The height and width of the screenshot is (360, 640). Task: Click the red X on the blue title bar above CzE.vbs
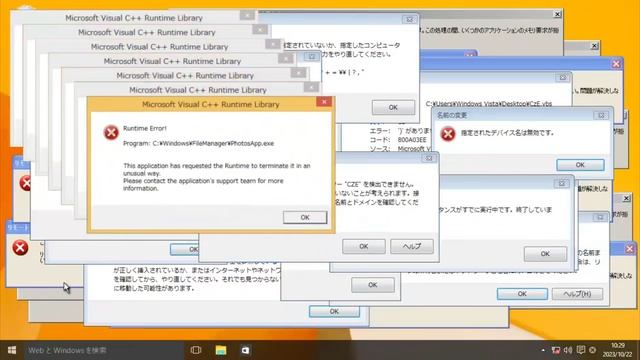(616, 64)
